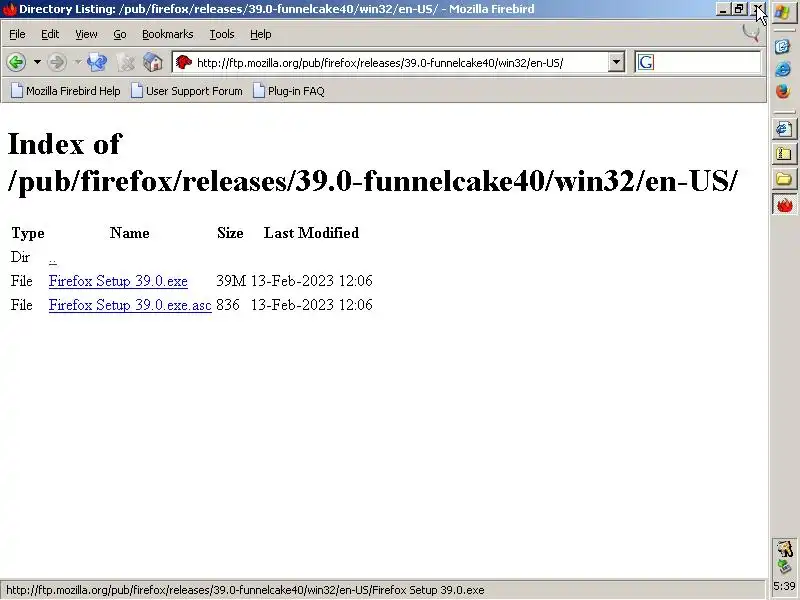Download Firefox Setup 39.0.exe
The width and height of the screenshot is (800, 600).
click(118, 281)
